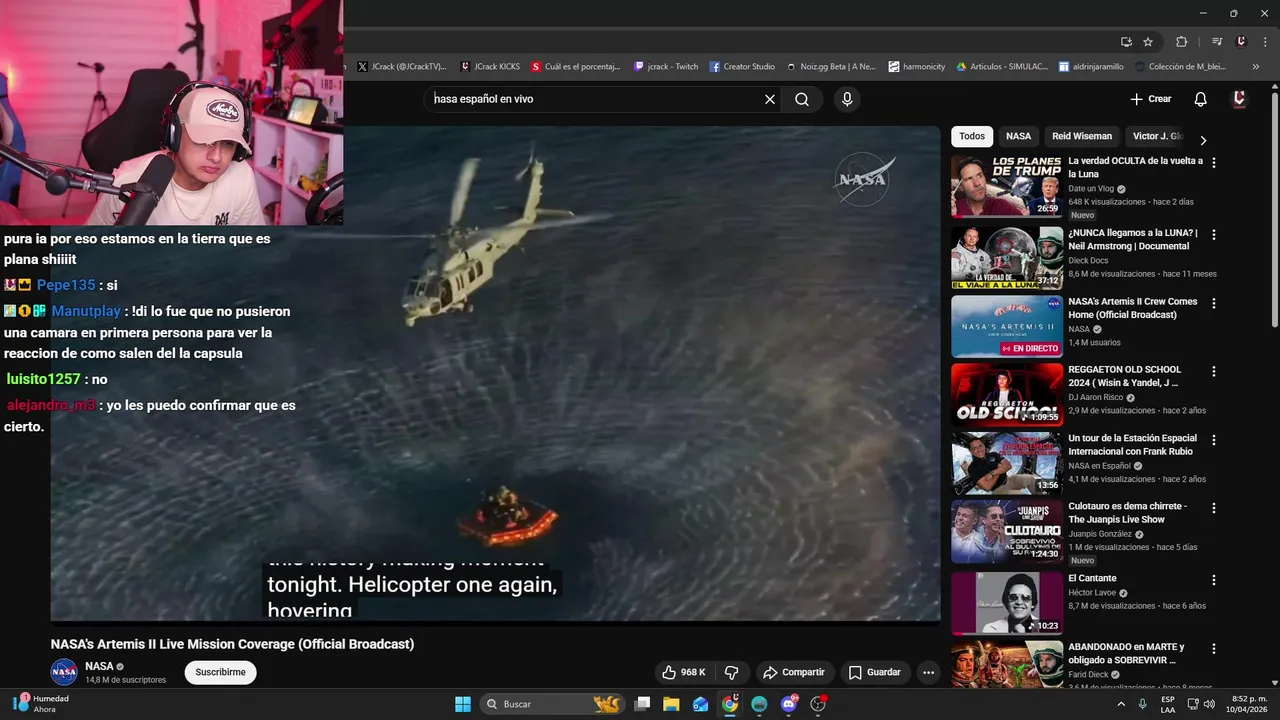The height and width of the screenshot is (720, 1280).
Task: Click the Crear button
Action: [x=1150, y=99]
